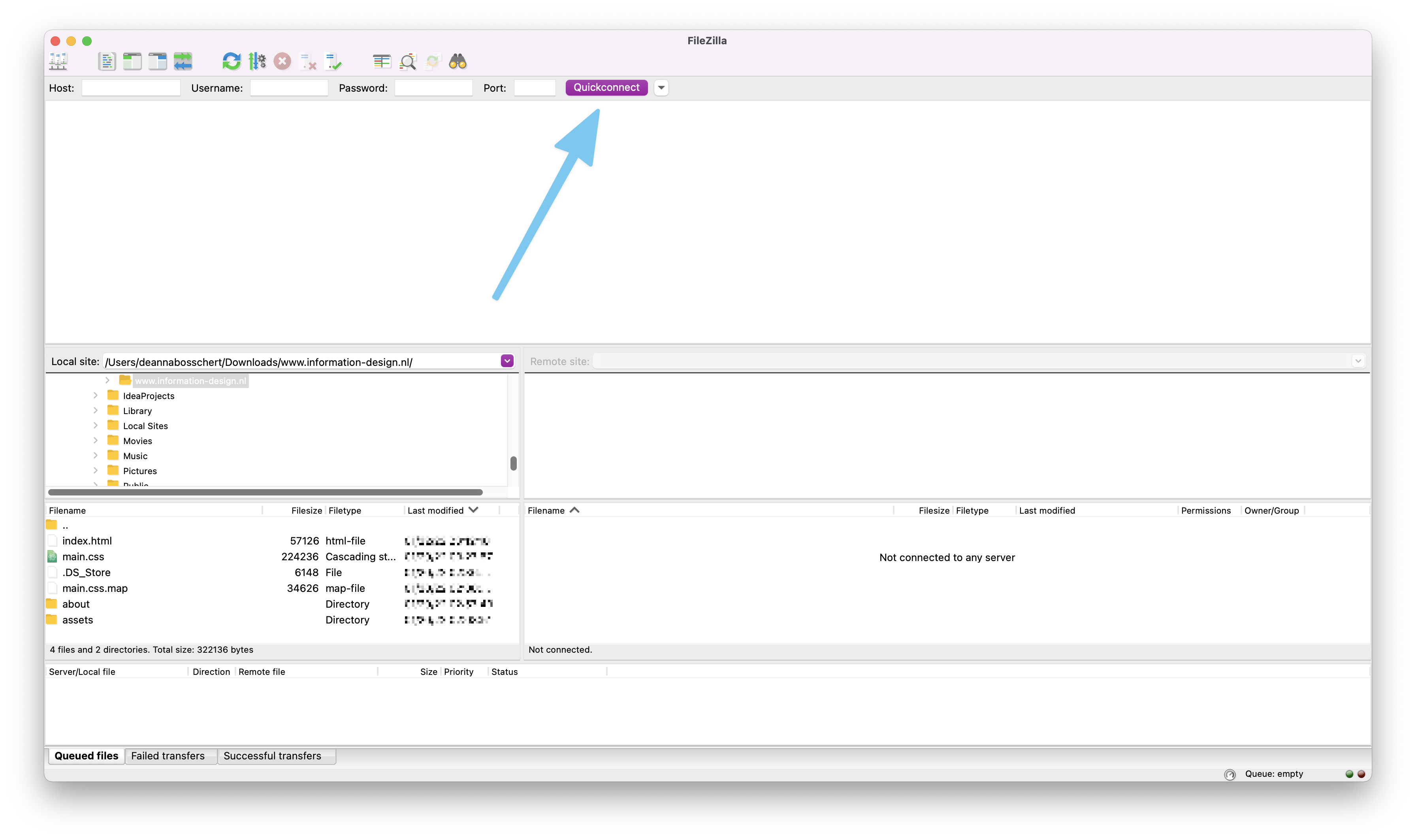Open transfer queue processing settings
The width and height of the screenshot is (1416, 840).
point(257,61)
